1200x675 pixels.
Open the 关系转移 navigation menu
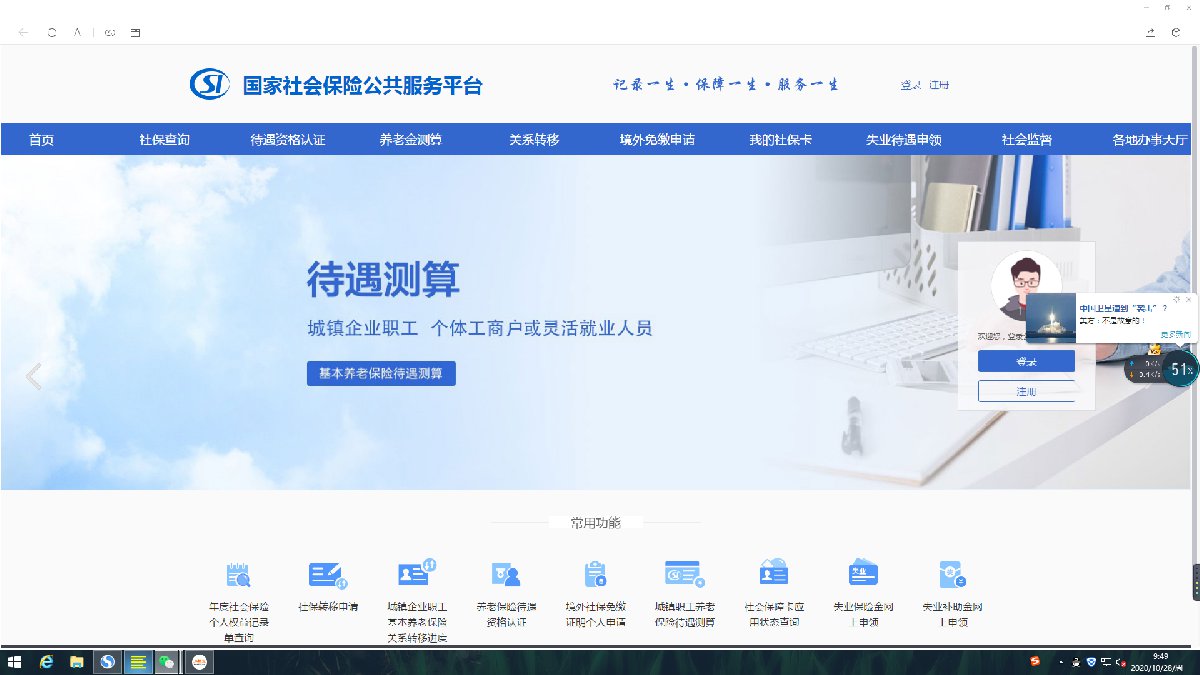[534, 140]
